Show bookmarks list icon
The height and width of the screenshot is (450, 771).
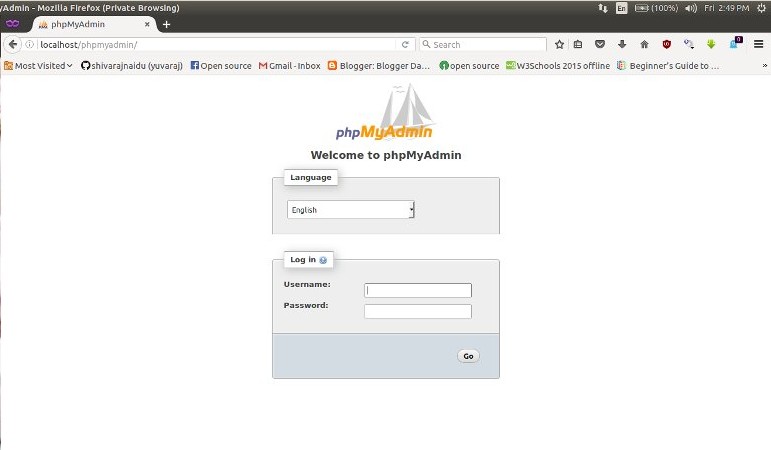(578, 44)
